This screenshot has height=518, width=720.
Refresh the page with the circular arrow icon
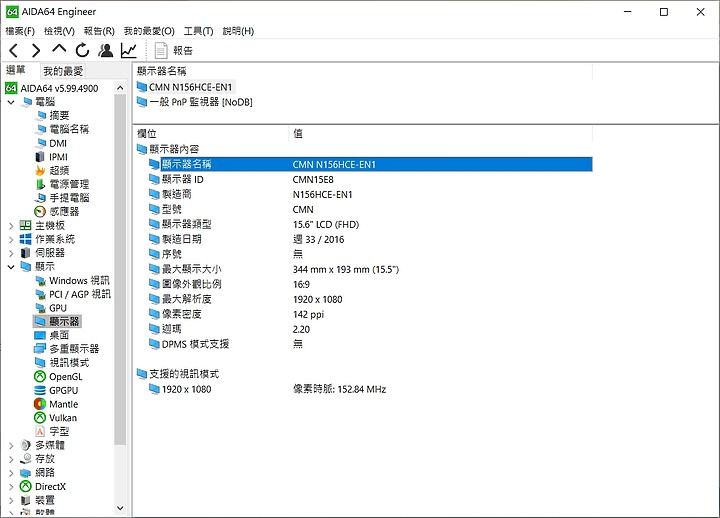(x=82, y=50)
